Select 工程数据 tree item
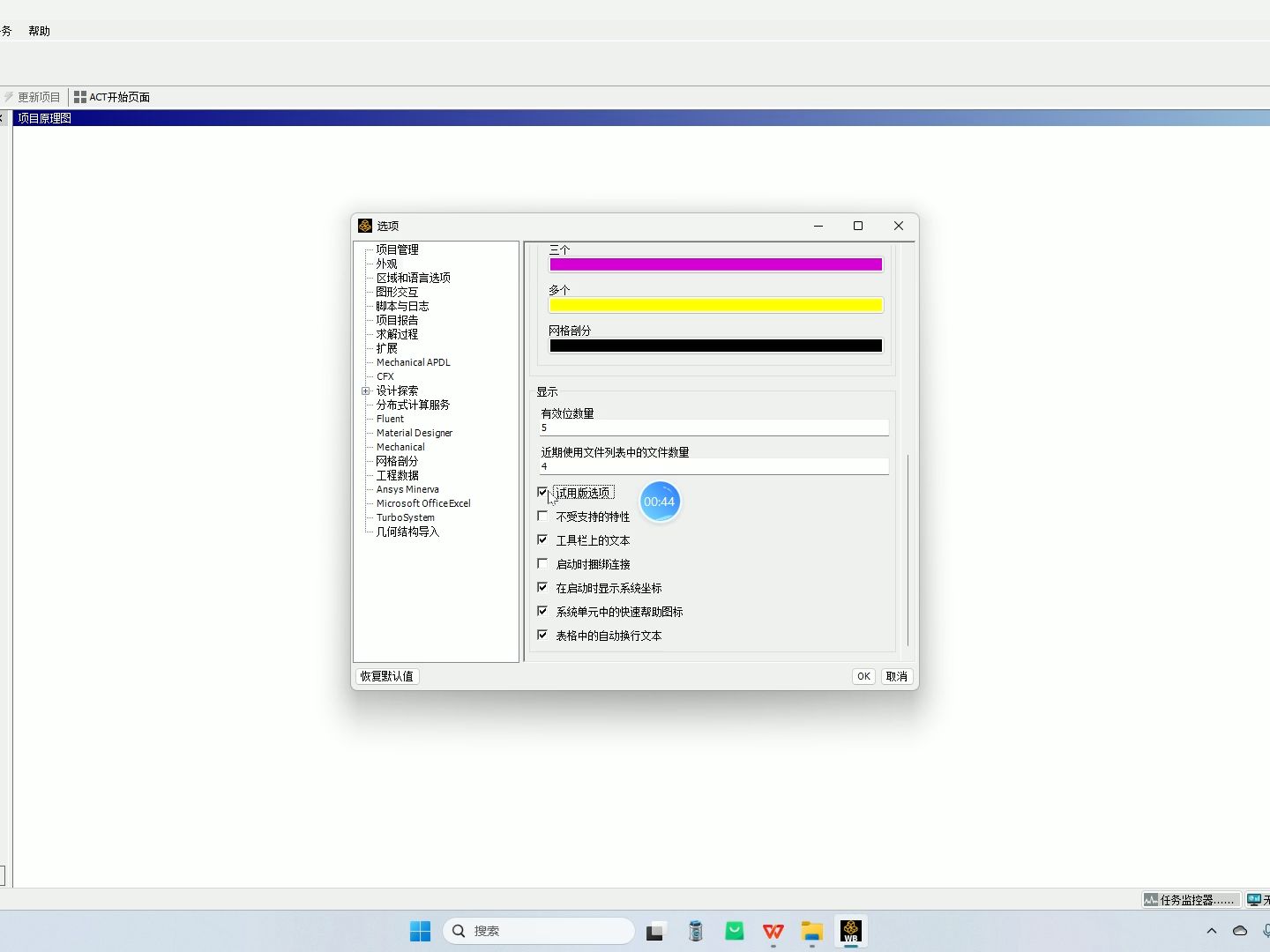 398,475
